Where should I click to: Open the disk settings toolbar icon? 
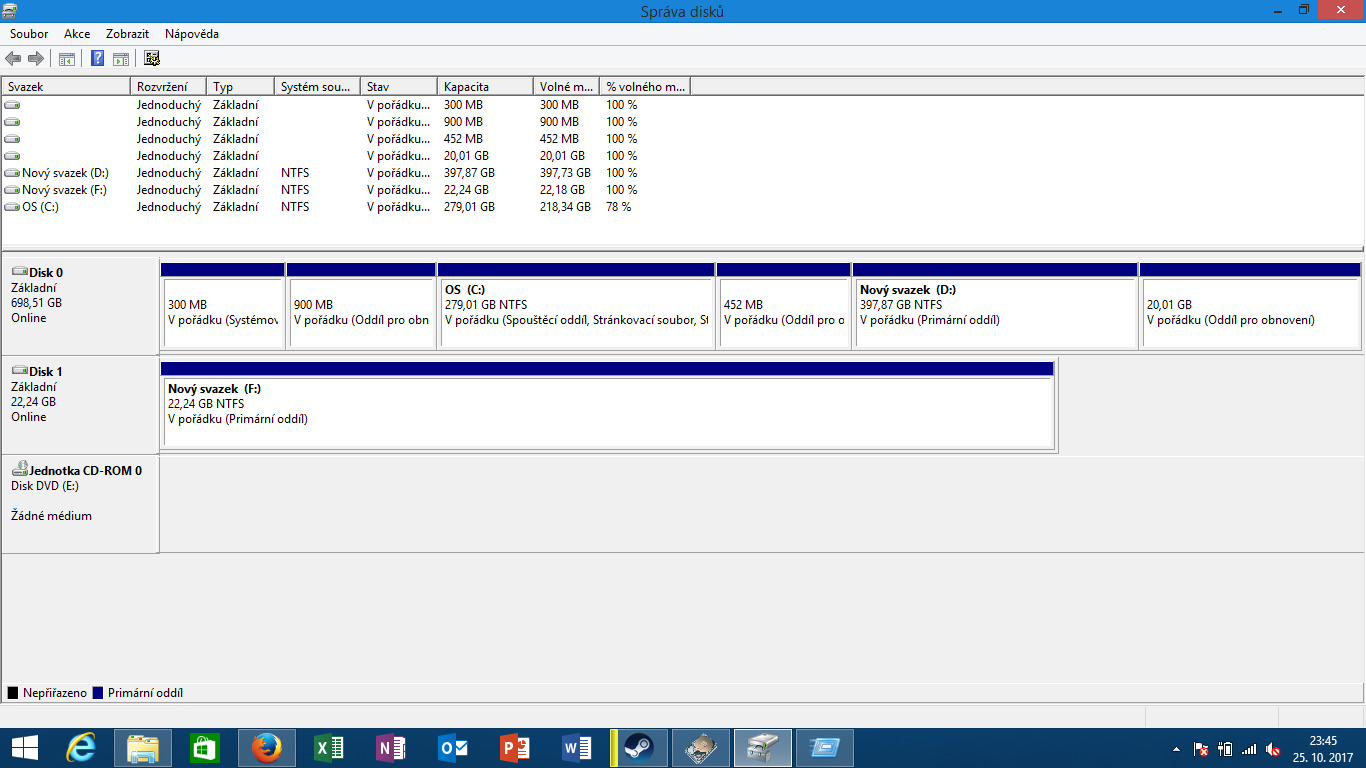coord(152,59)
